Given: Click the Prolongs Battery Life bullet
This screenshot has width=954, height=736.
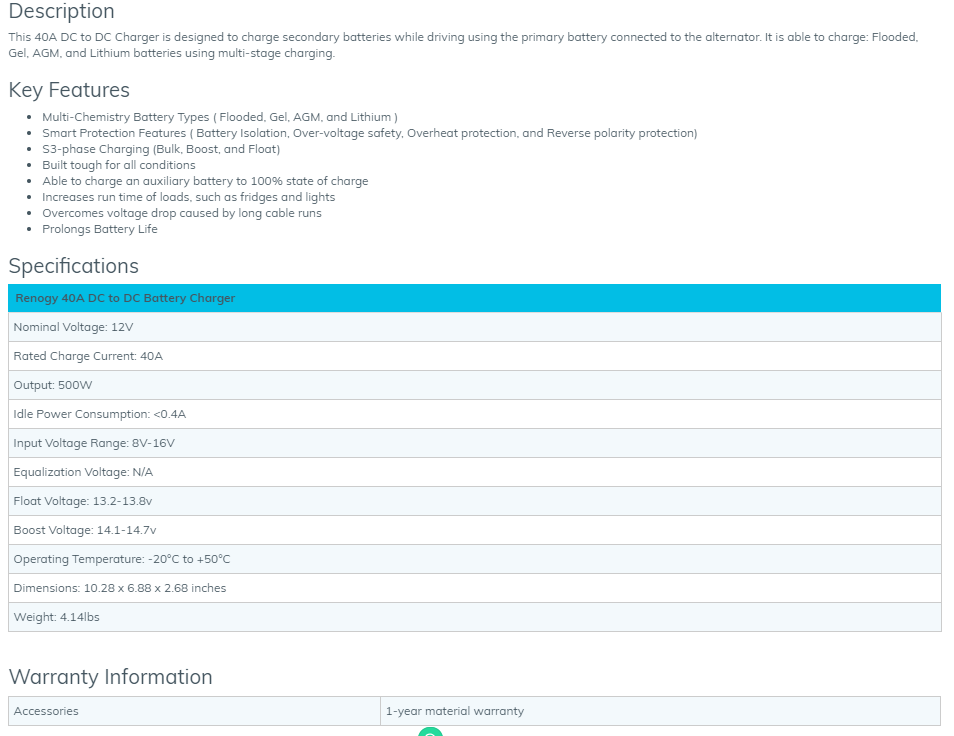Looking at the screenshot, I should point(100,229).
